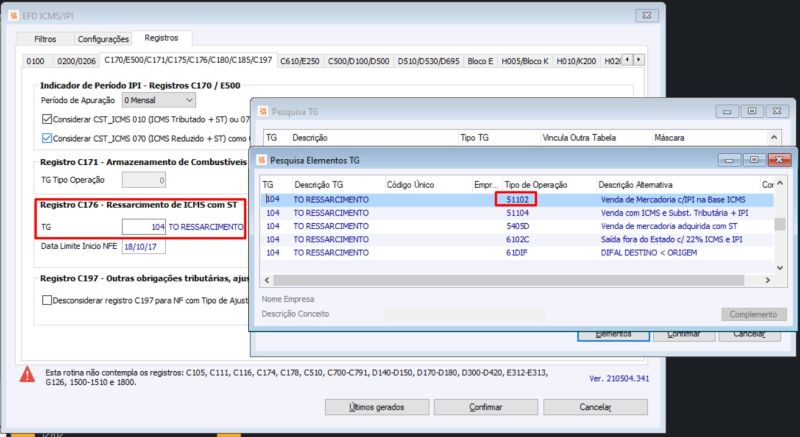This screenshot has width=800, height=437.
Task: Select the 0100 register tab
Action: pos(35,61)
